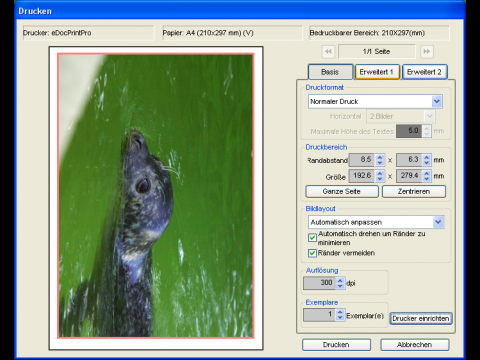The image size is (480, 360).
Task: Open Drucker einrichten printer setup
Action: point(421,319)
